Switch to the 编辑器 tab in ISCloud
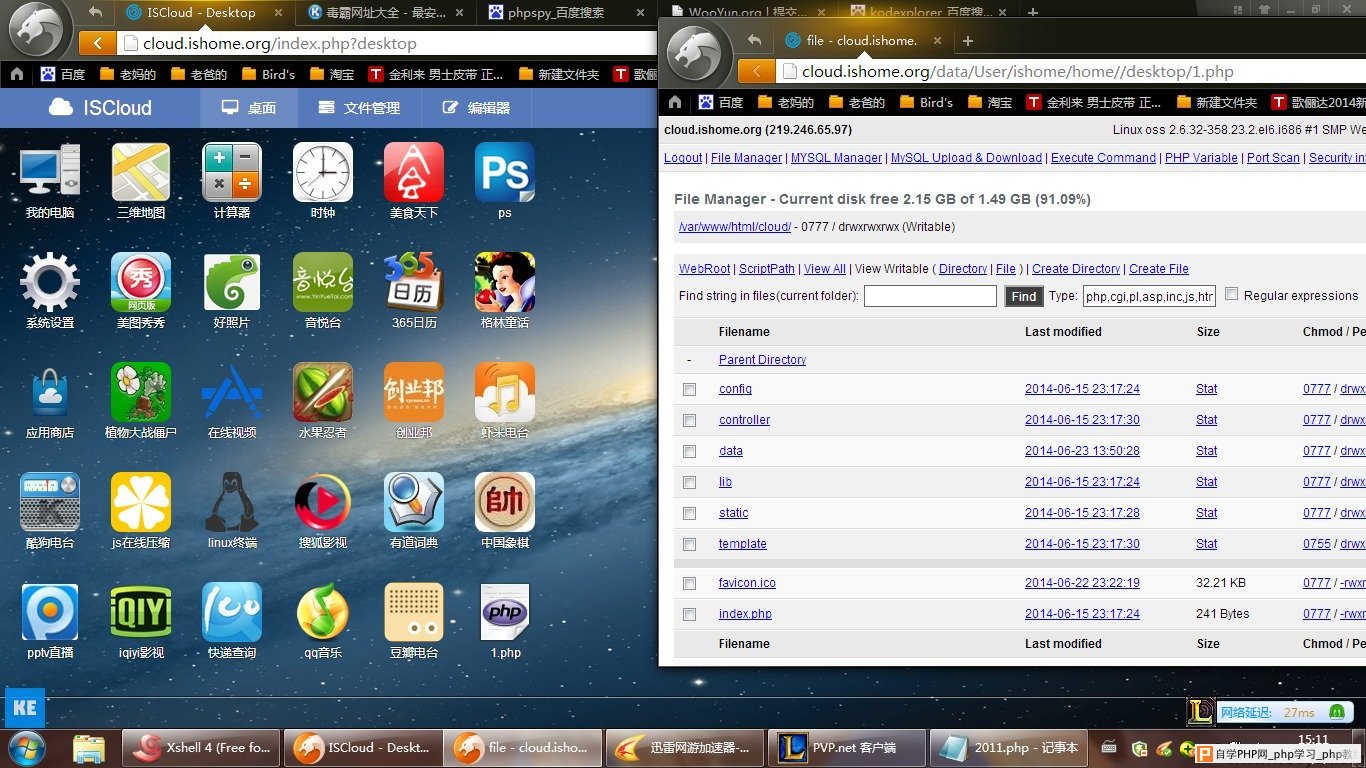1366x768 pixels. tap(476, 108)
